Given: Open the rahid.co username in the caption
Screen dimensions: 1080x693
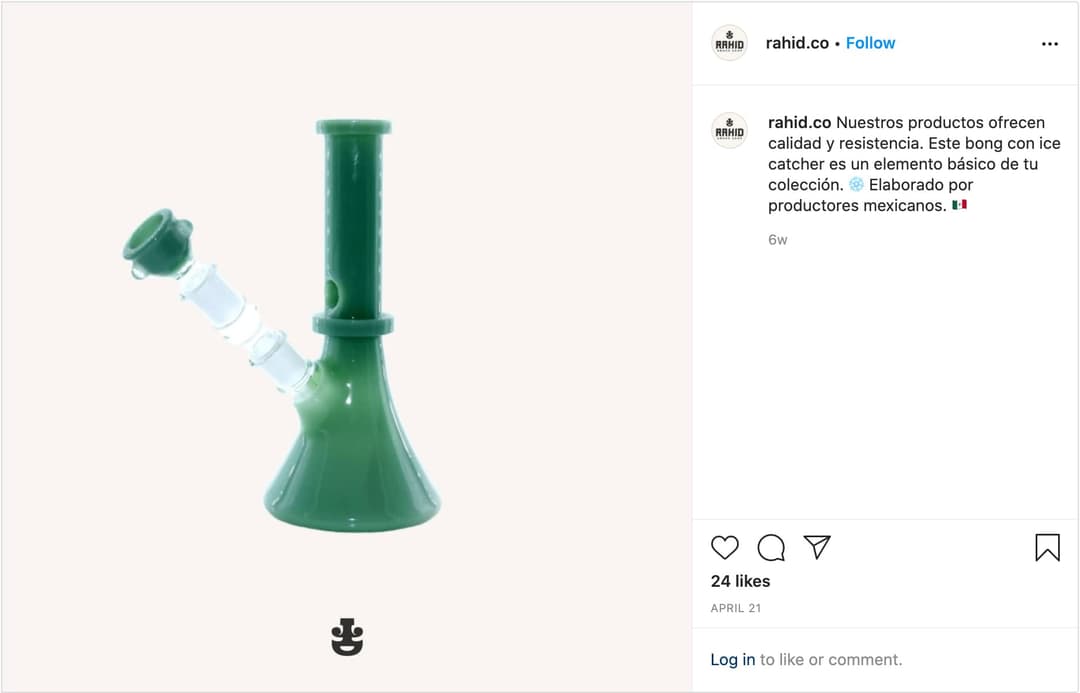Looking at the screenshot, I should pos(799,123).
